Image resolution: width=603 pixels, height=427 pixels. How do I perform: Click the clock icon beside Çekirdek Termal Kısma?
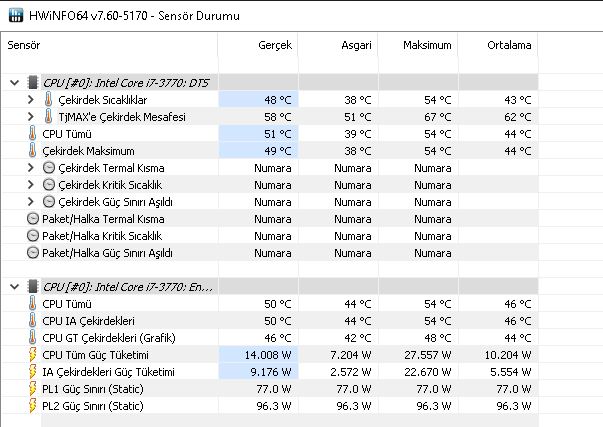[x=48, y=168]
